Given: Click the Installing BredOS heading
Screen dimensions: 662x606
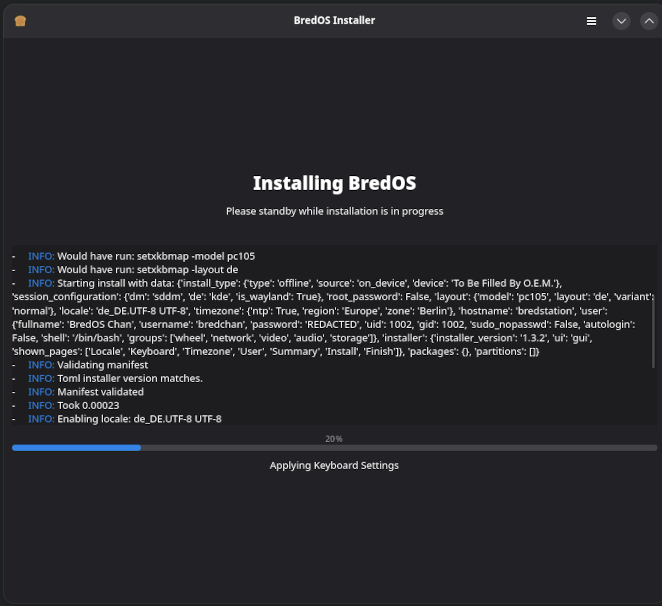Looking at the screenshot, I should coord(334,184).
